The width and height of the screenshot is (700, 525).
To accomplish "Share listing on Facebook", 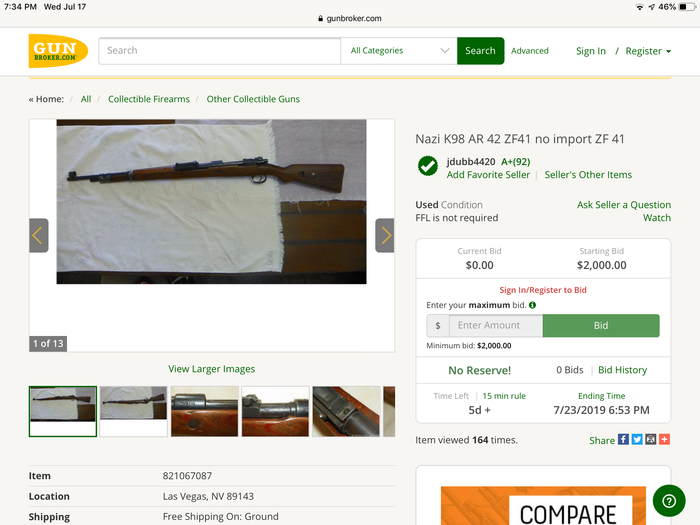I will coord(624,440).
